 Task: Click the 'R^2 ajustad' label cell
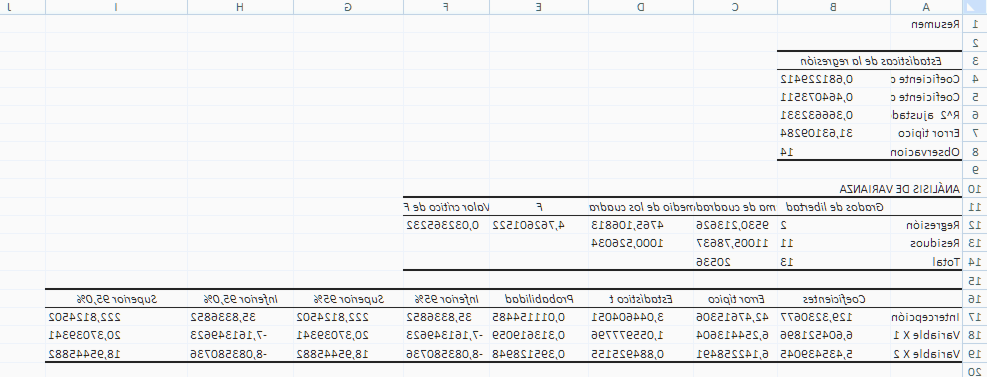pyautogui.click(x=927, y=115)
